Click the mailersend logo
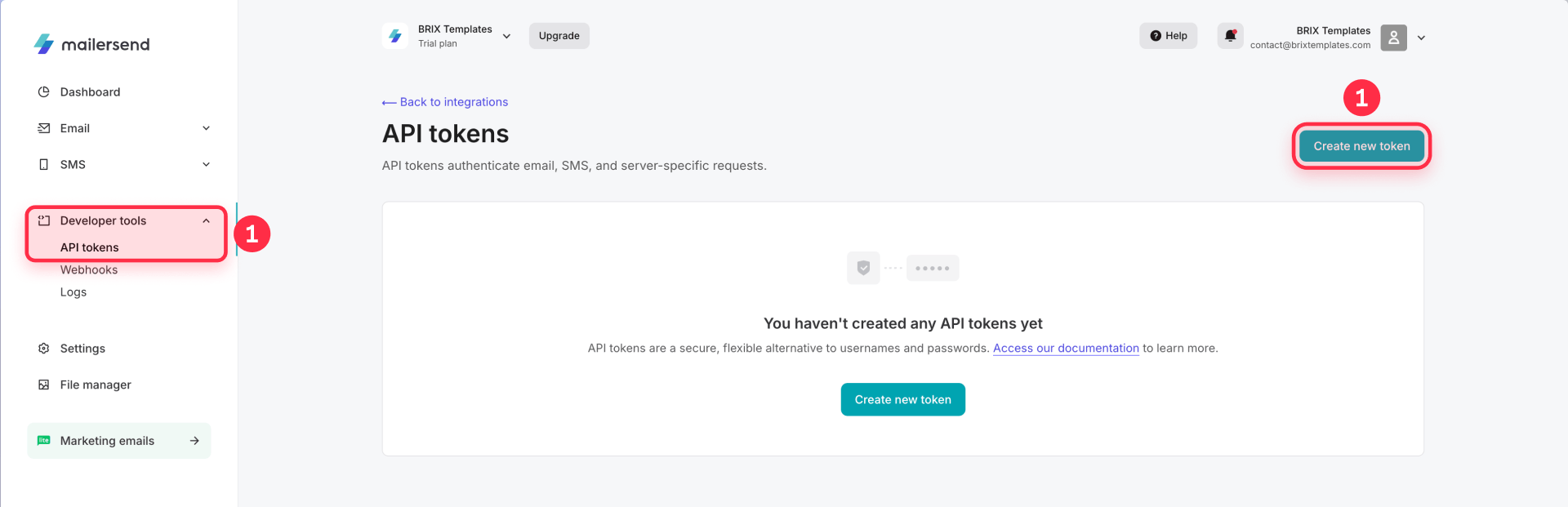The width and height of the screenshot is (1568, 507). pyautogui.click(x=91, y=44)
